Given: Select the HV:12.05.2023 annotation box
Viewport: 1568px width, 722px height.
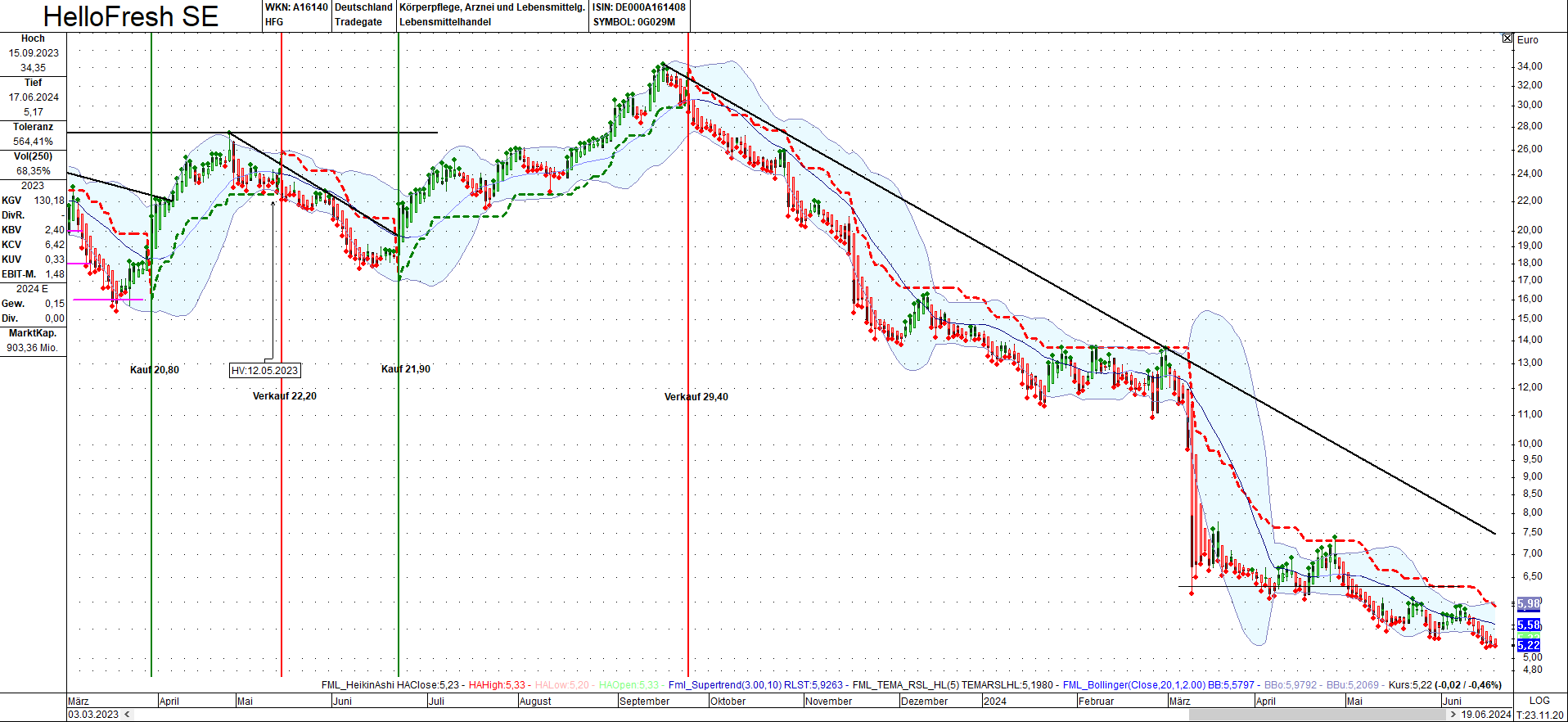Looking at the screenshot, I should 265,371.
